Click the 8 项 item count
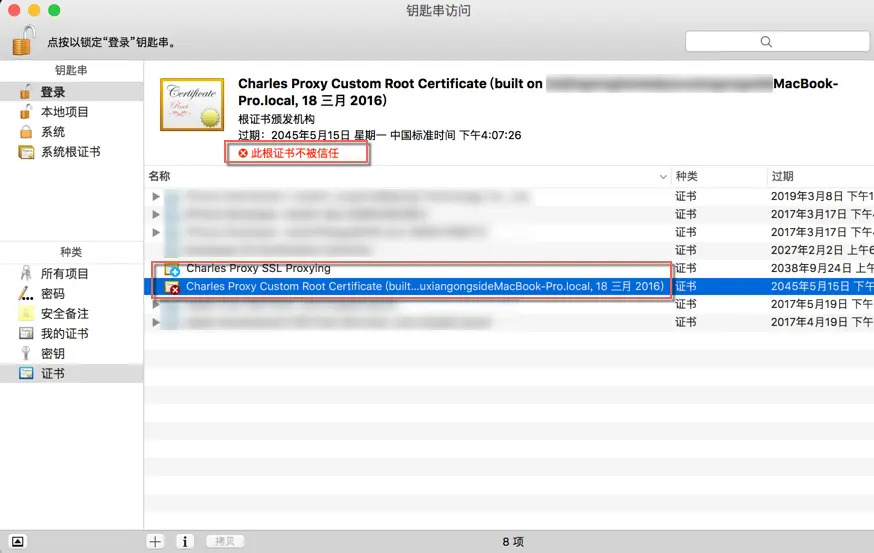The width and height of the screenshot is (874, 553). coord(513,542)
